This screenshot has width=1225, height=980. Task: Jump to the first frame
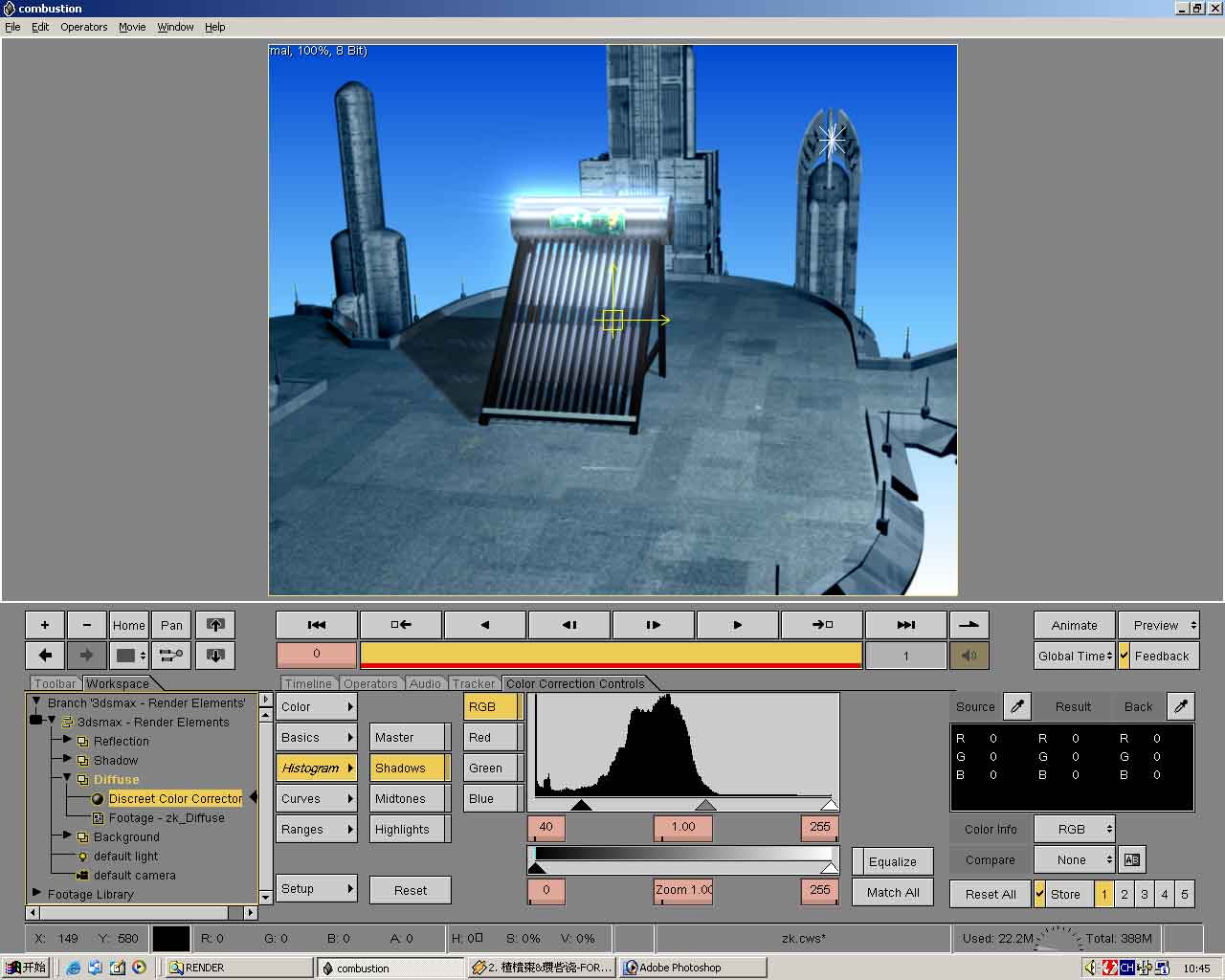(x=317, y=625)
